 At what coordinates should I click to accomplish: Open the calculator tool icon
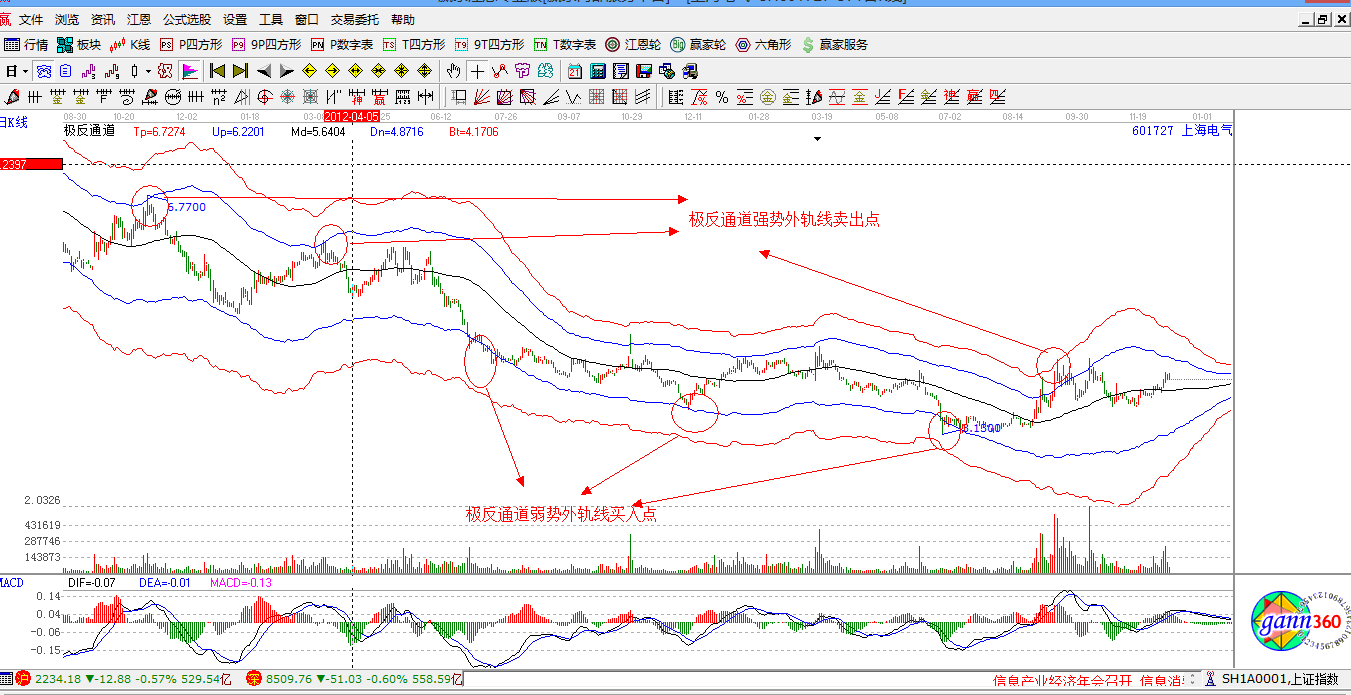click(x=598, y=71)
